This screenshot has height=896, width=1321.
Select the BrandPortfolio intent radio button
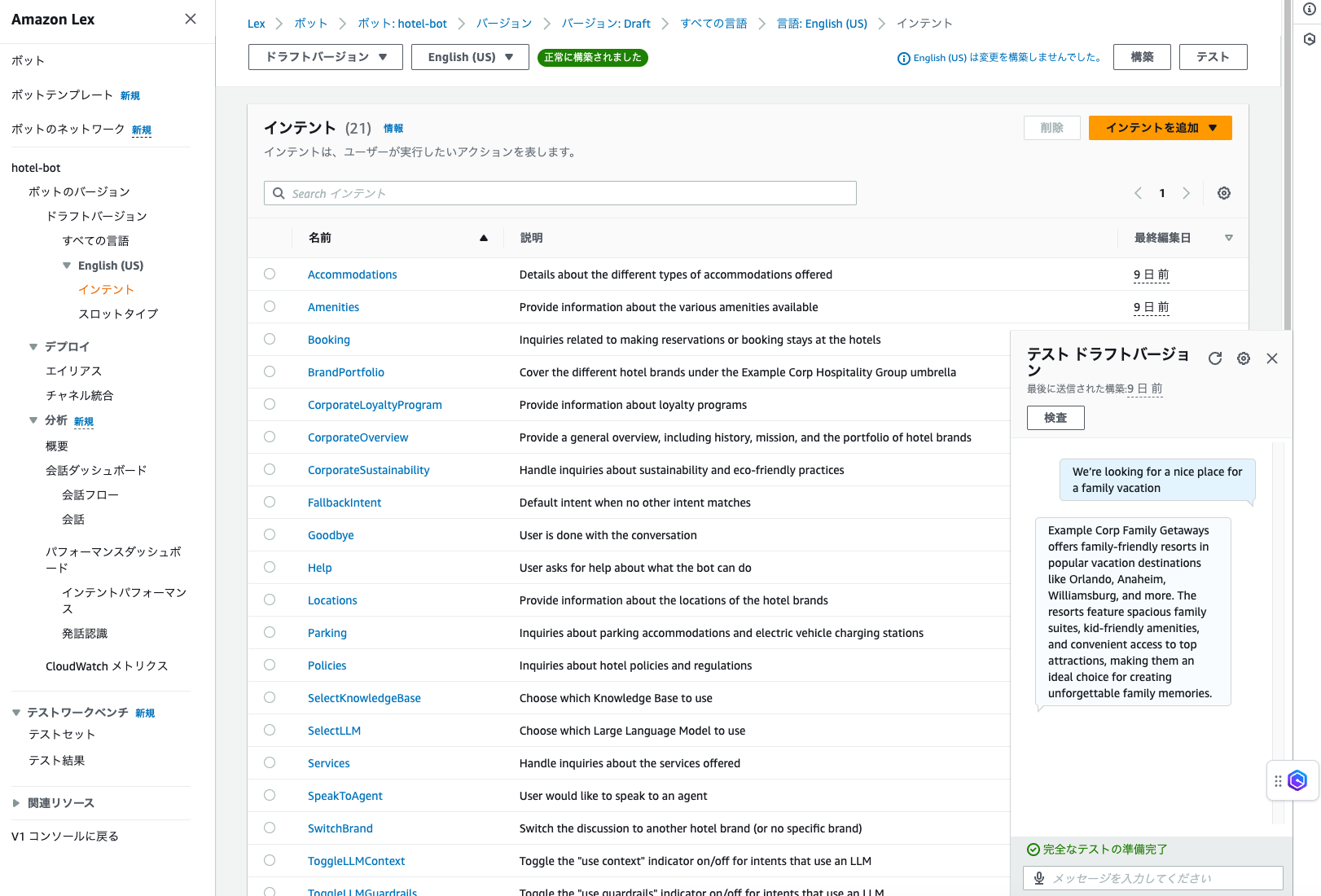[270, 371]
